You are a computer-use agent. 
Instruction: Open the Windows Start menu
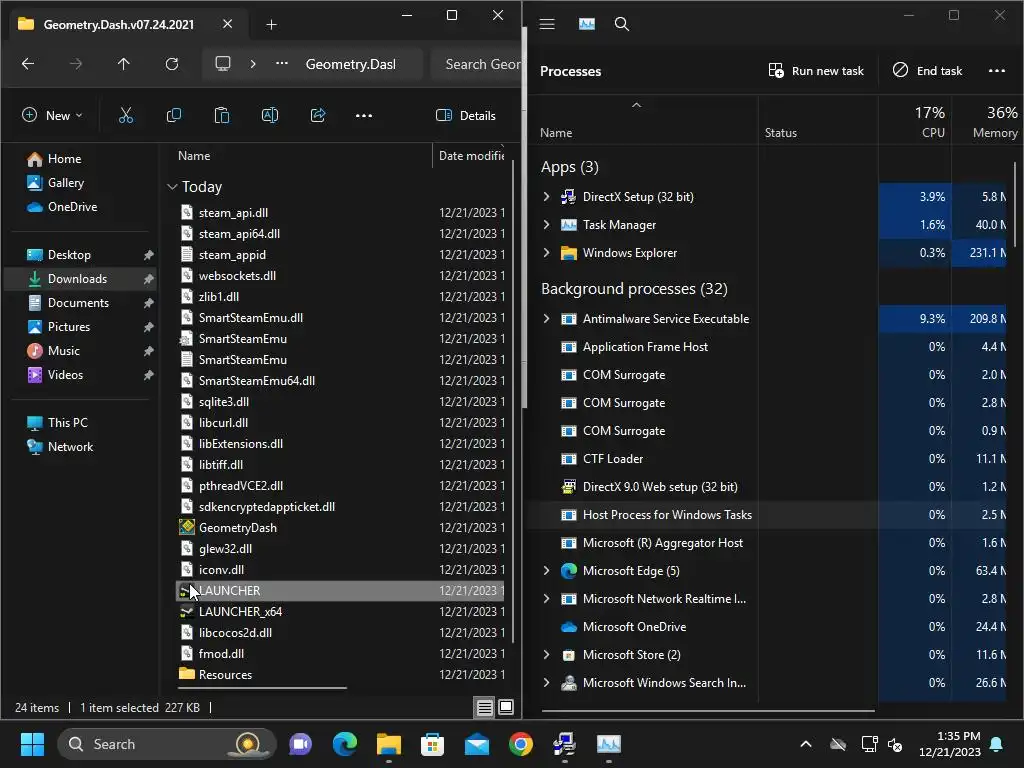coord(32,744)
